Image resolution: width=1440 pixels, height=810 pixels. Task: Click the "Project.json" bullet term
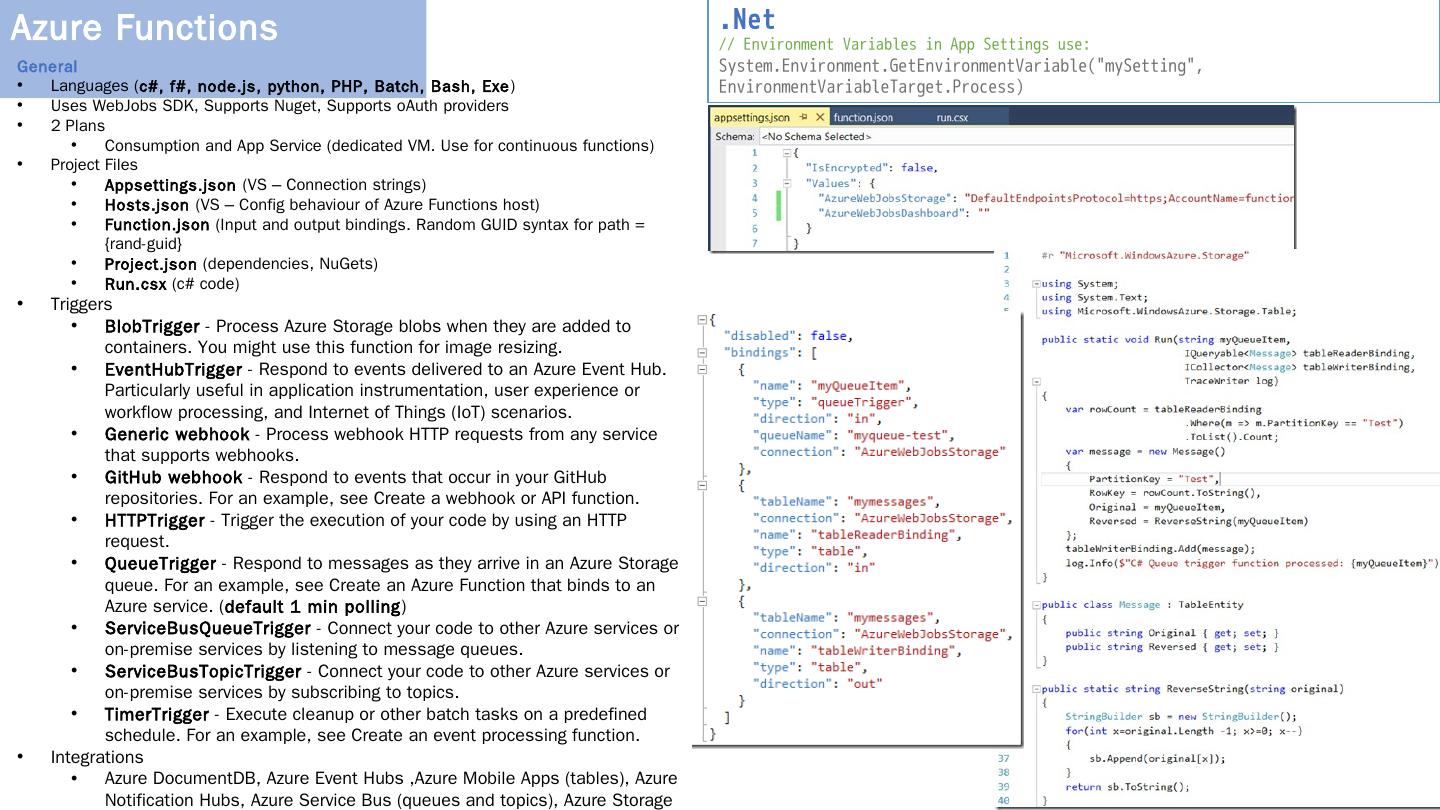tap(151, 264)
